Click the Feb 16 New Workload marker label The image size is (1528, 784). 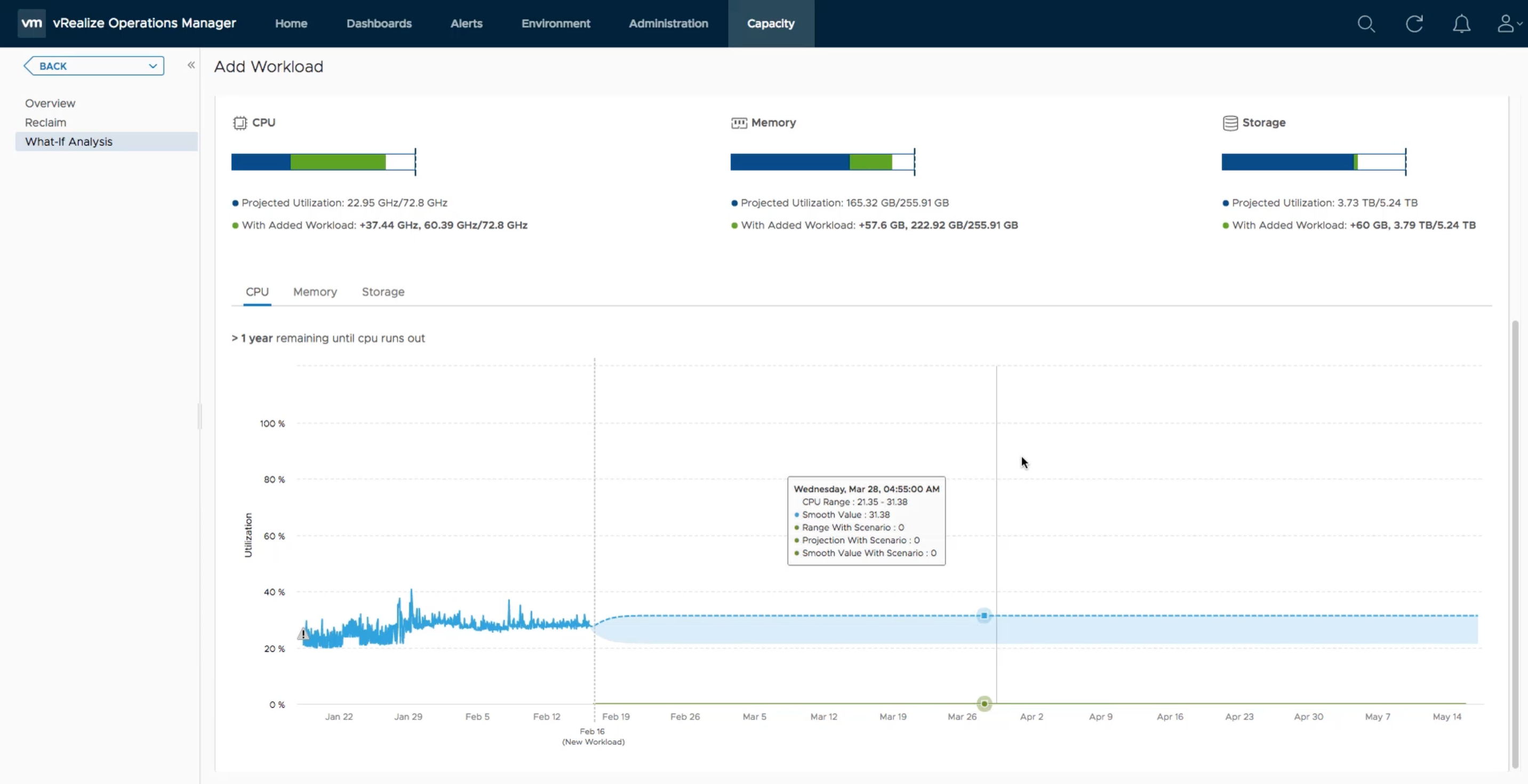click(x=593, y=737)
